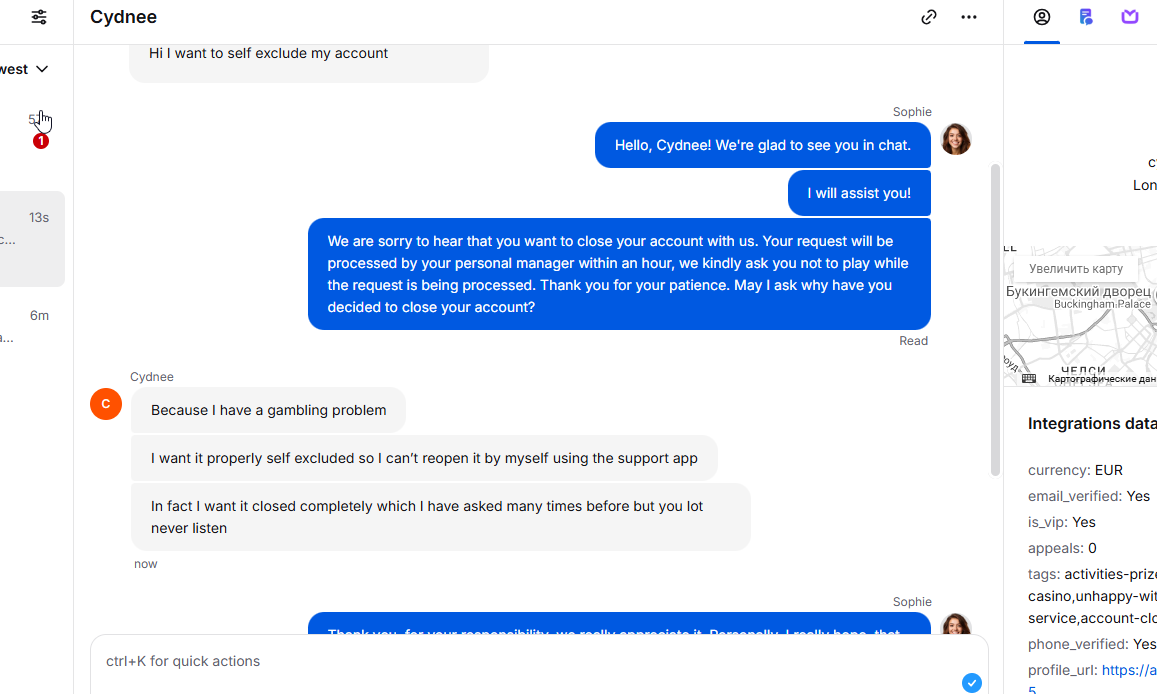The width and height of the screenshot is (1157, 694).
Task: Click the purple inbox icon in side panel
Action: click(x=1130, y=17)
